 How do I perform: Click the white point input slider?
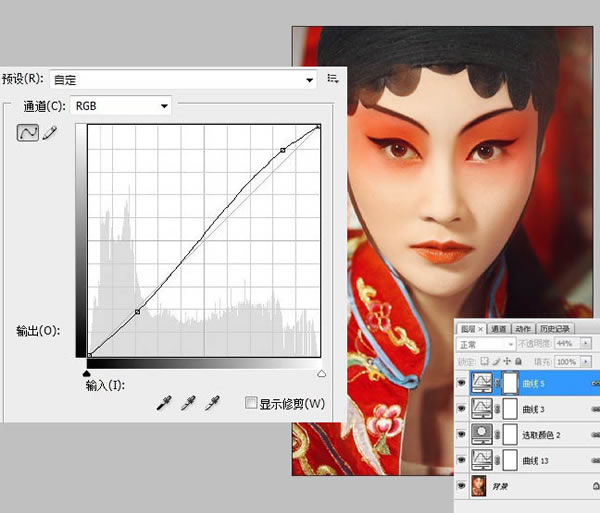coord(321,373)
